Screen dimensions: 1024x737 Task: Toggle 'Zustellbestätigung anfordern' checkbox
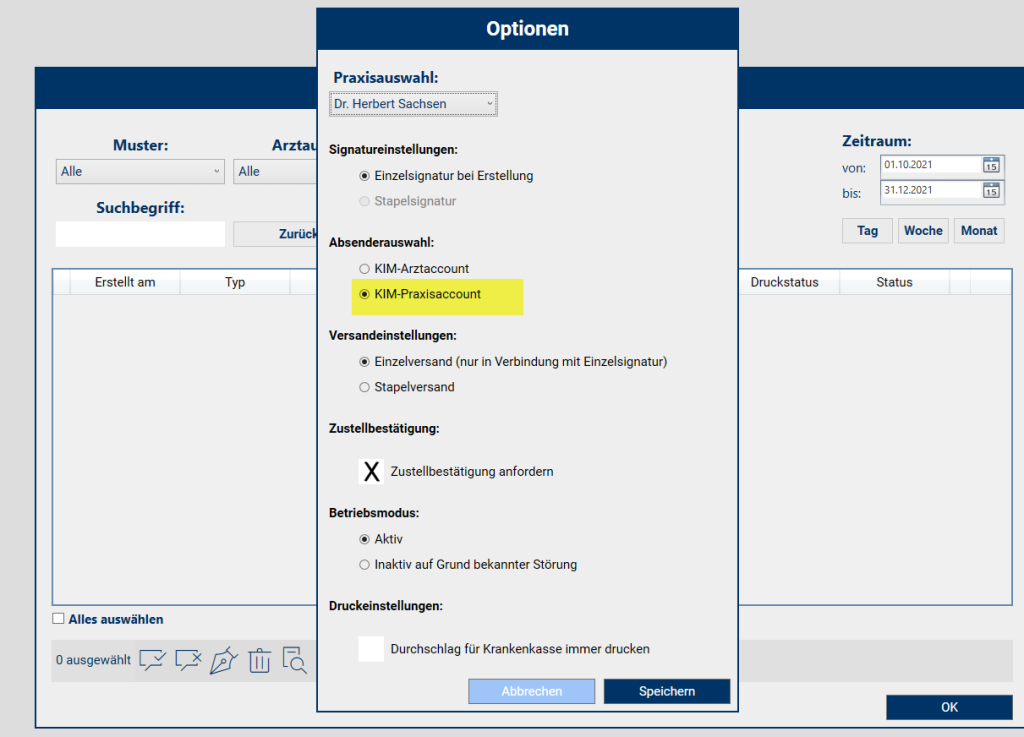(x=371, y=471)
